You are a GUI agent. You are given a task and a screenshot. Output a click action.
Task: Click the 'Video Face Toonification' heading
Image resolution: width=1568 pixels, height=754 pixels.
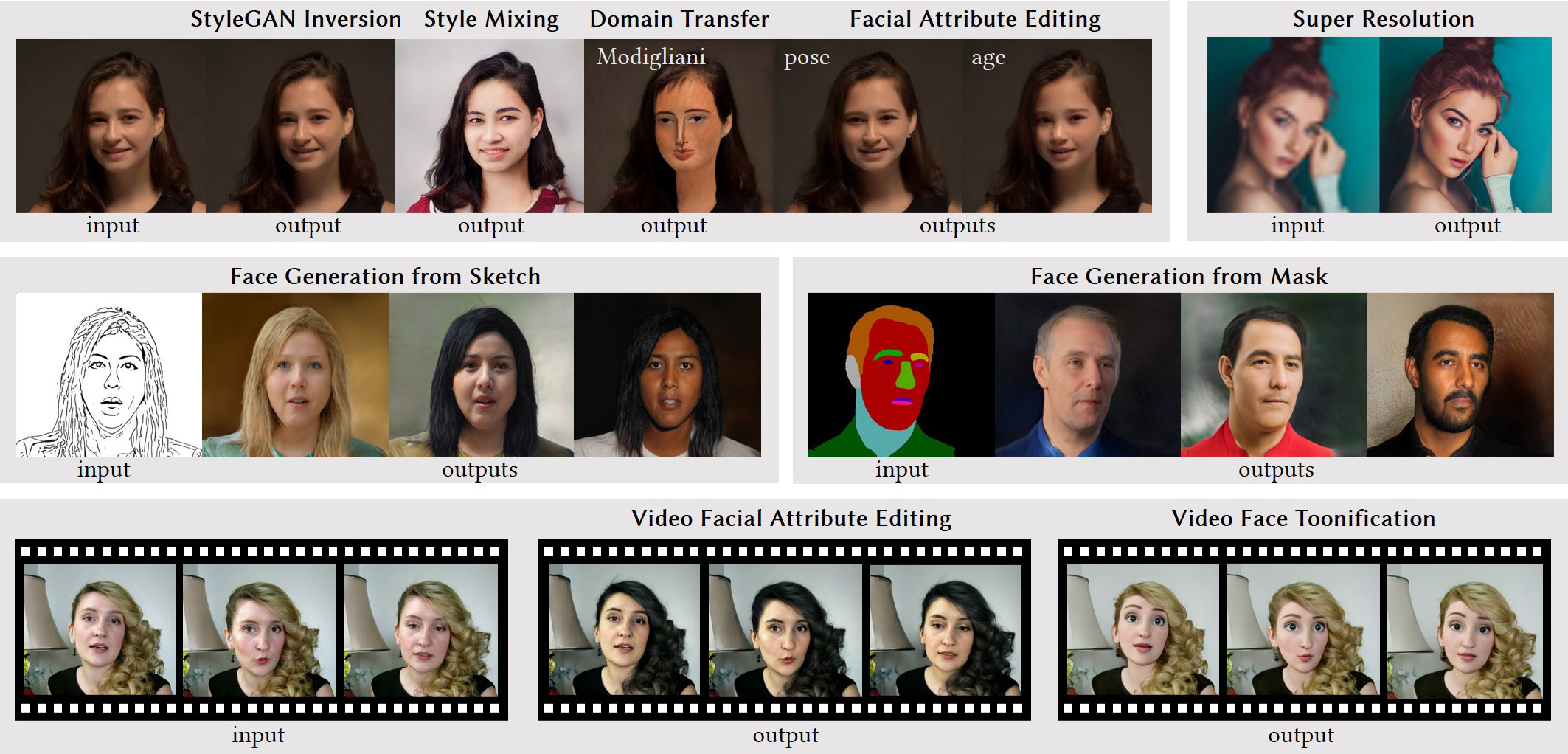point(1303,519)
